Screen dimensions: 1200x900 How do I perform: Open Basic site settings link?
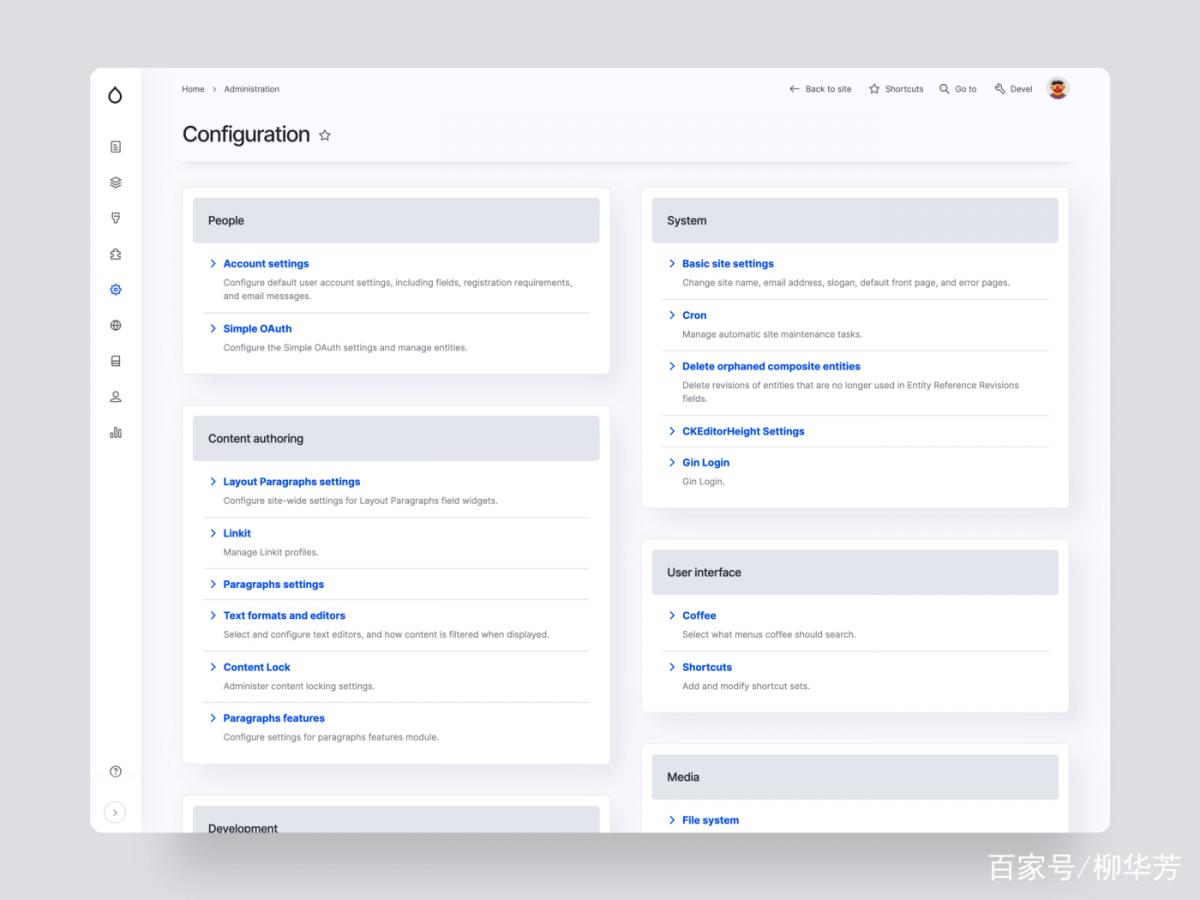[x=727, y=264]
